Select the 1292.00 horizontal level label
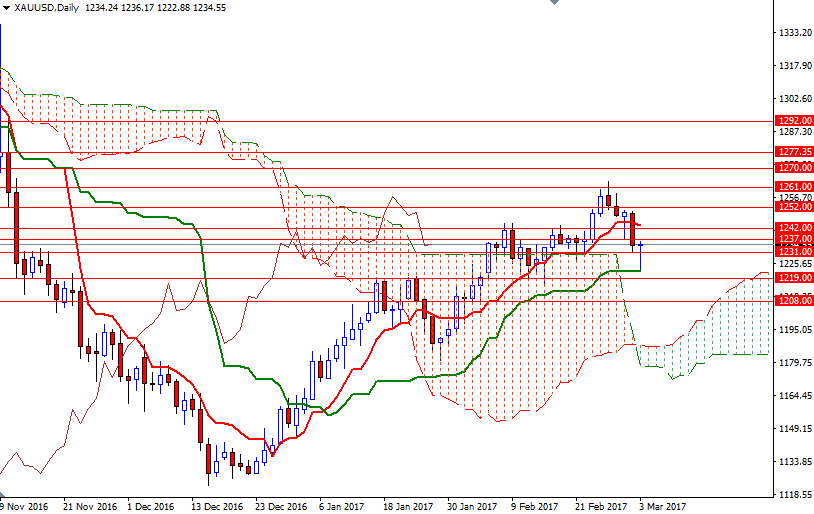The width and height of the screenshot is (814, 514). pos(793,121)
